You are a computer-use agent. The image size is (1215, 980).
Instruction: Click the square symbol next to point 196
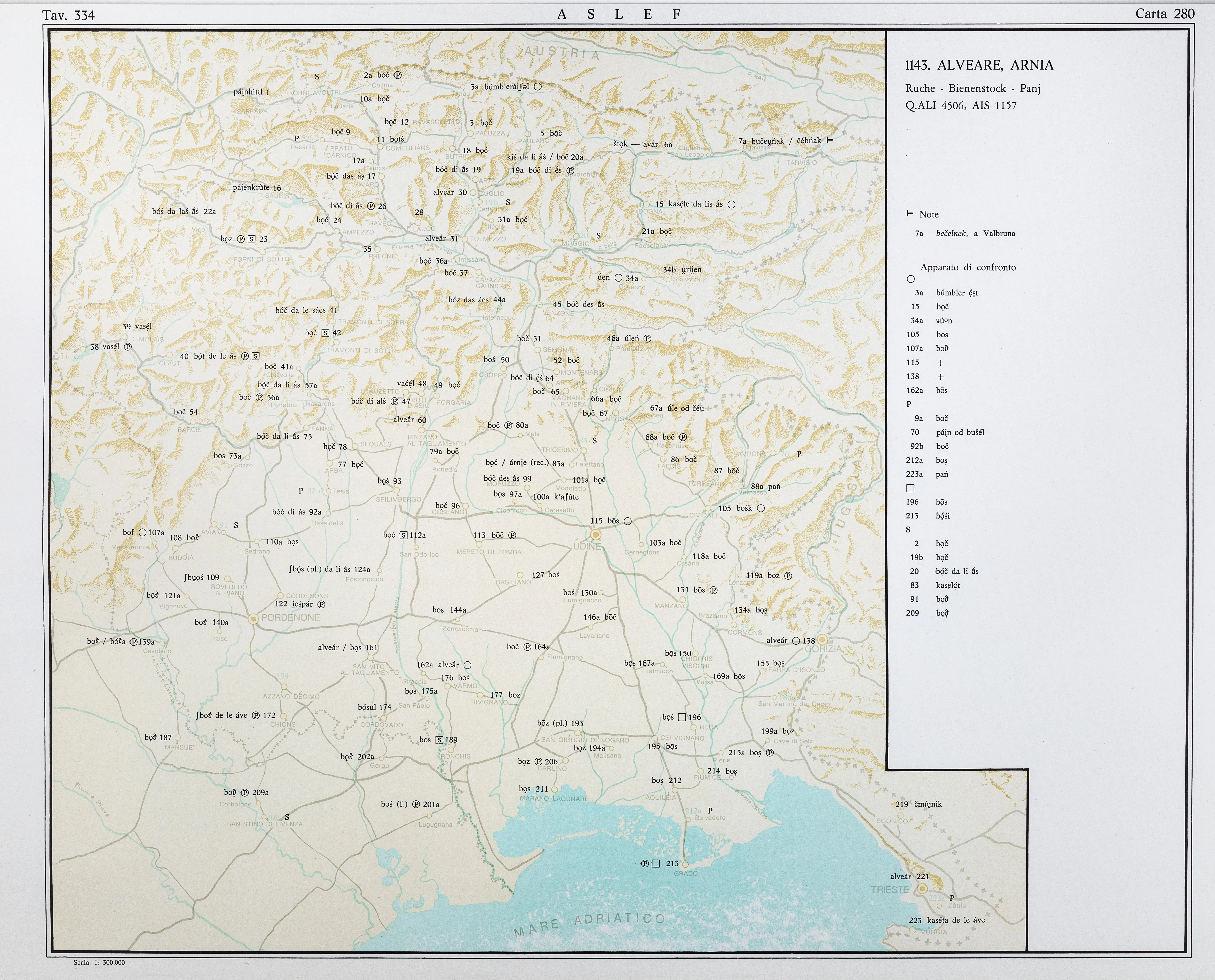click(681, 717)
